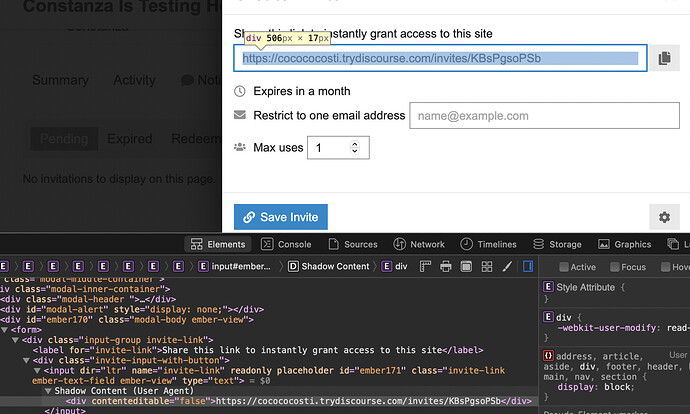Click inside the Max uses number field
Image resolution: width=690 pixels, height=414 pixels.
tap(338, 148)
